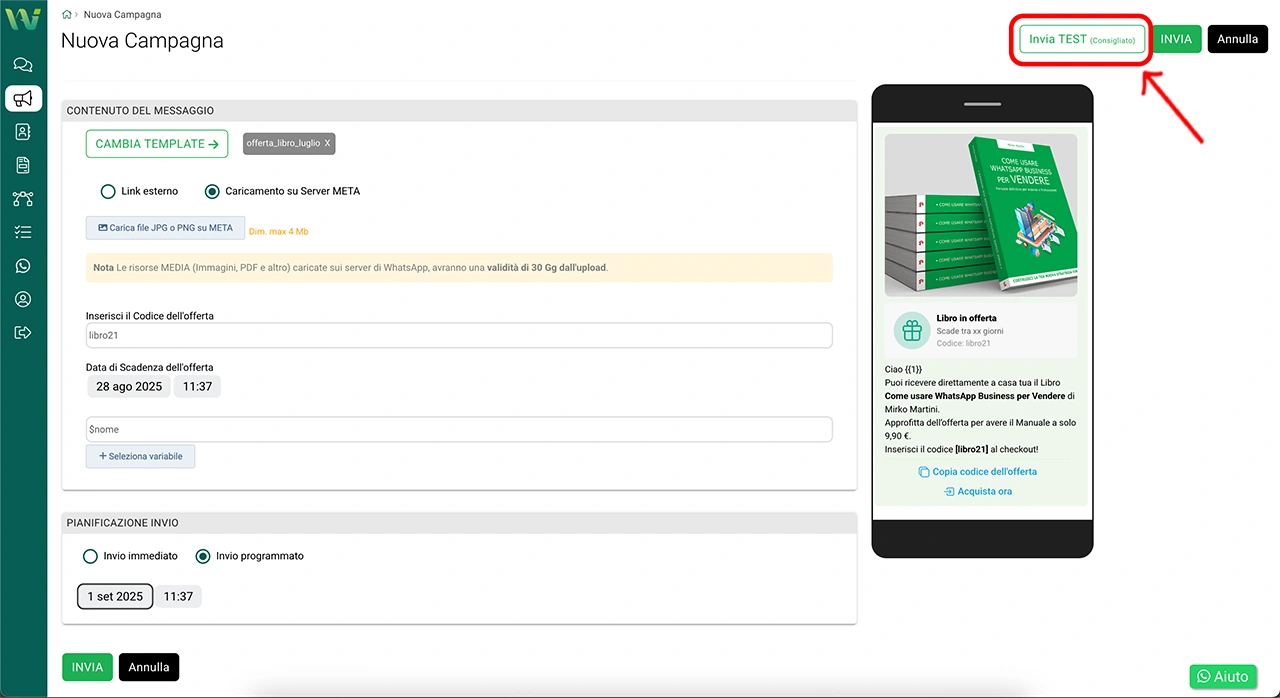Open the schedule date 1 set 2025 picker

[x=115, y=596]
